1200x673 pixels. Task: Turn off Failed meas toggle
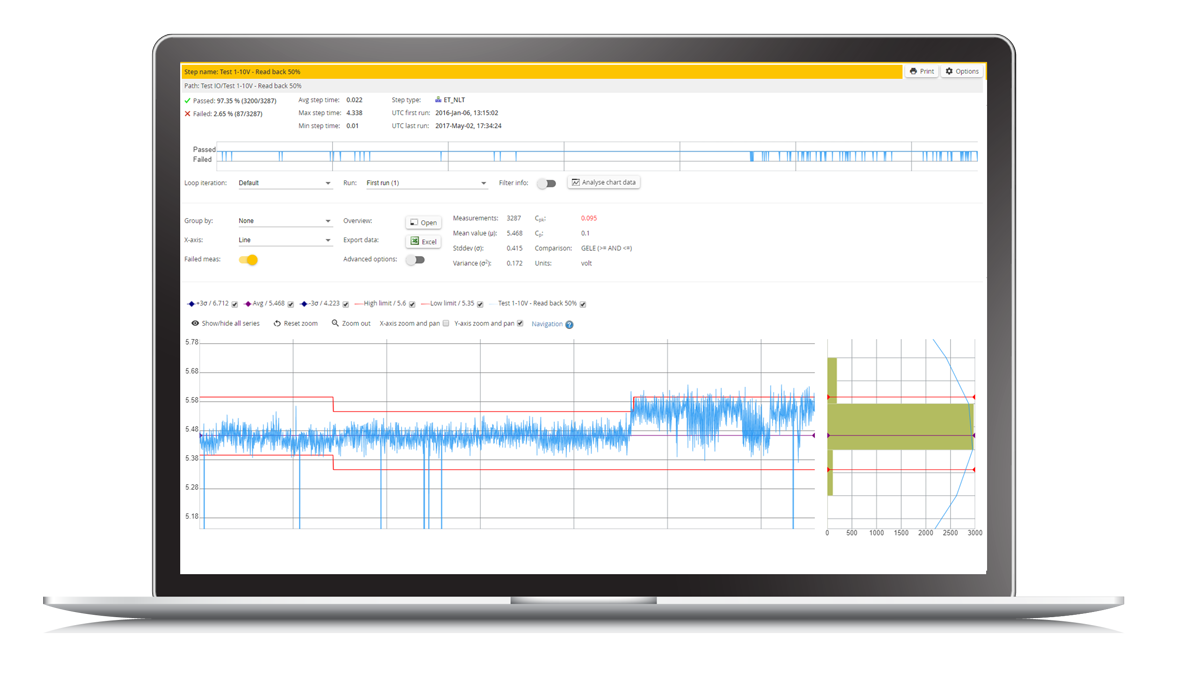click(x=248, y=260)
